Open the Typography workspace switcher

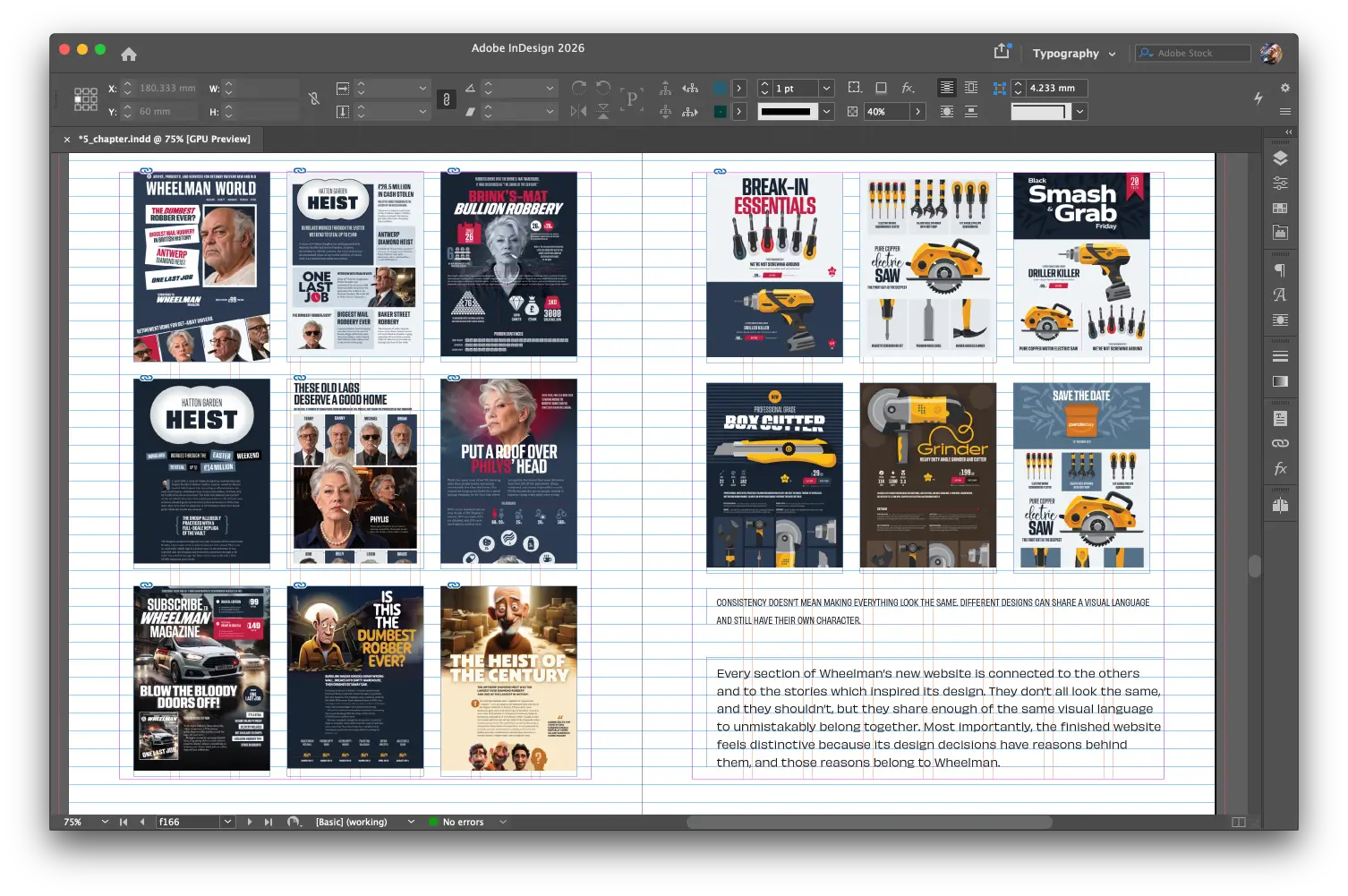pos(1074,53)
